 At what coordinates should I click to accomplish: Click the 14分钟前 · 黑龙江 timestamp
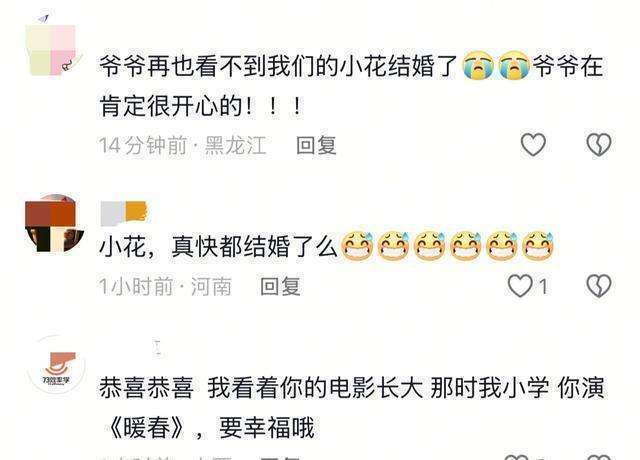tap(182, 145)
